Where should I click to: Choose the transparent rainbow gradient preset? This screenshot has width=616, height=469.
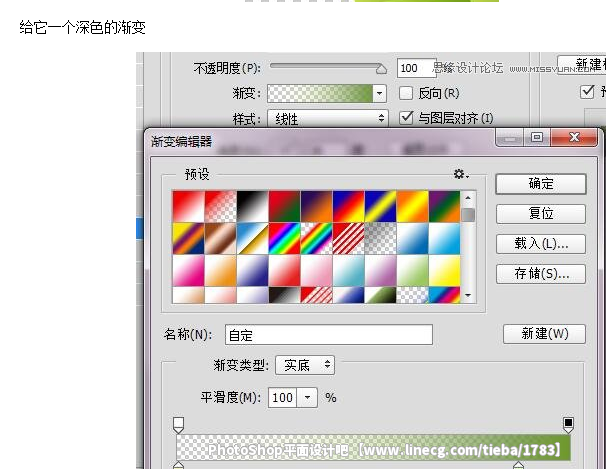click(x=317, y=239)
